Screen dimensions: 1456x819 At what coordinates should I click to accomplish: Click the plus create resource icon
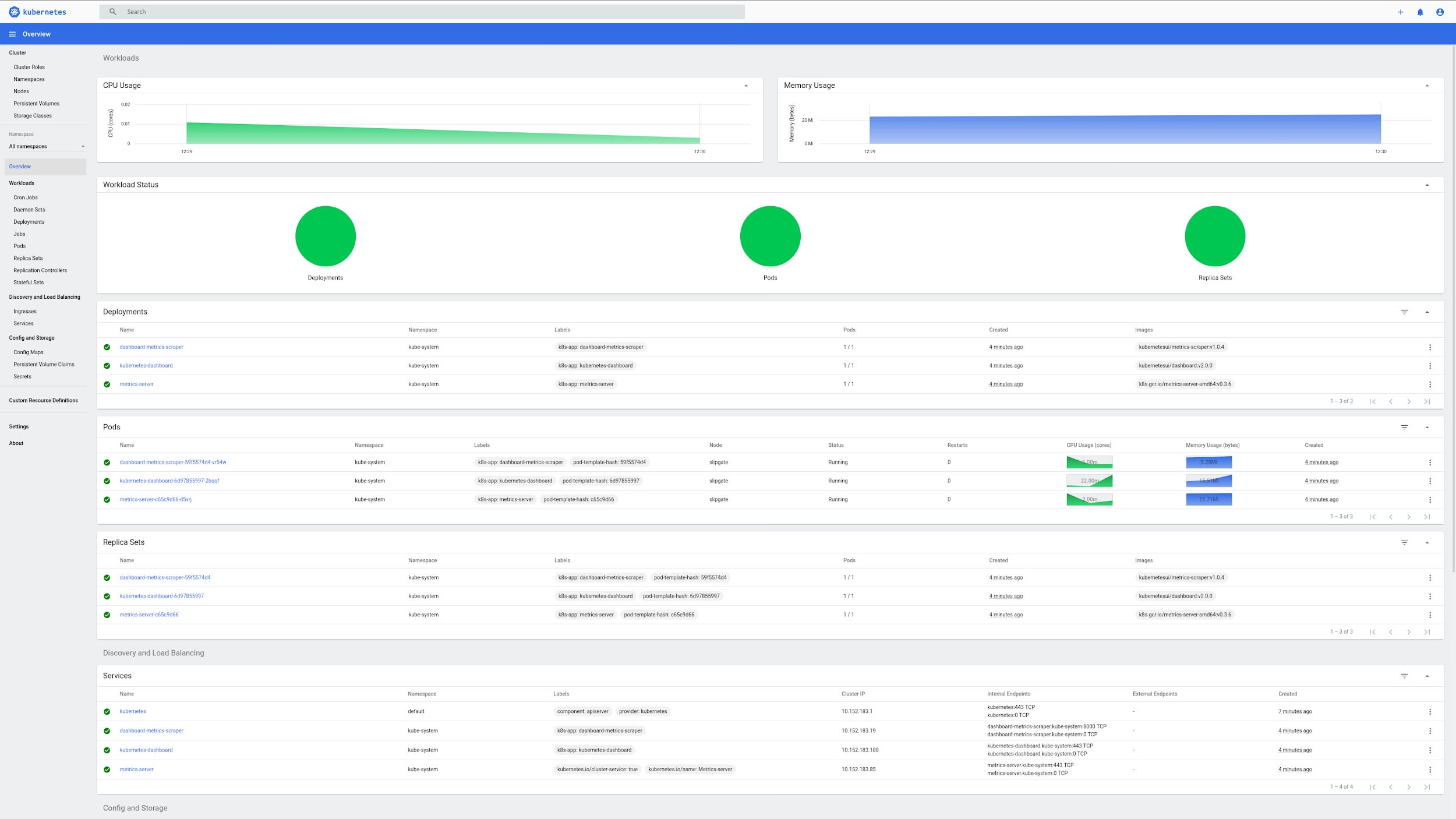[x=1400, y=12]
